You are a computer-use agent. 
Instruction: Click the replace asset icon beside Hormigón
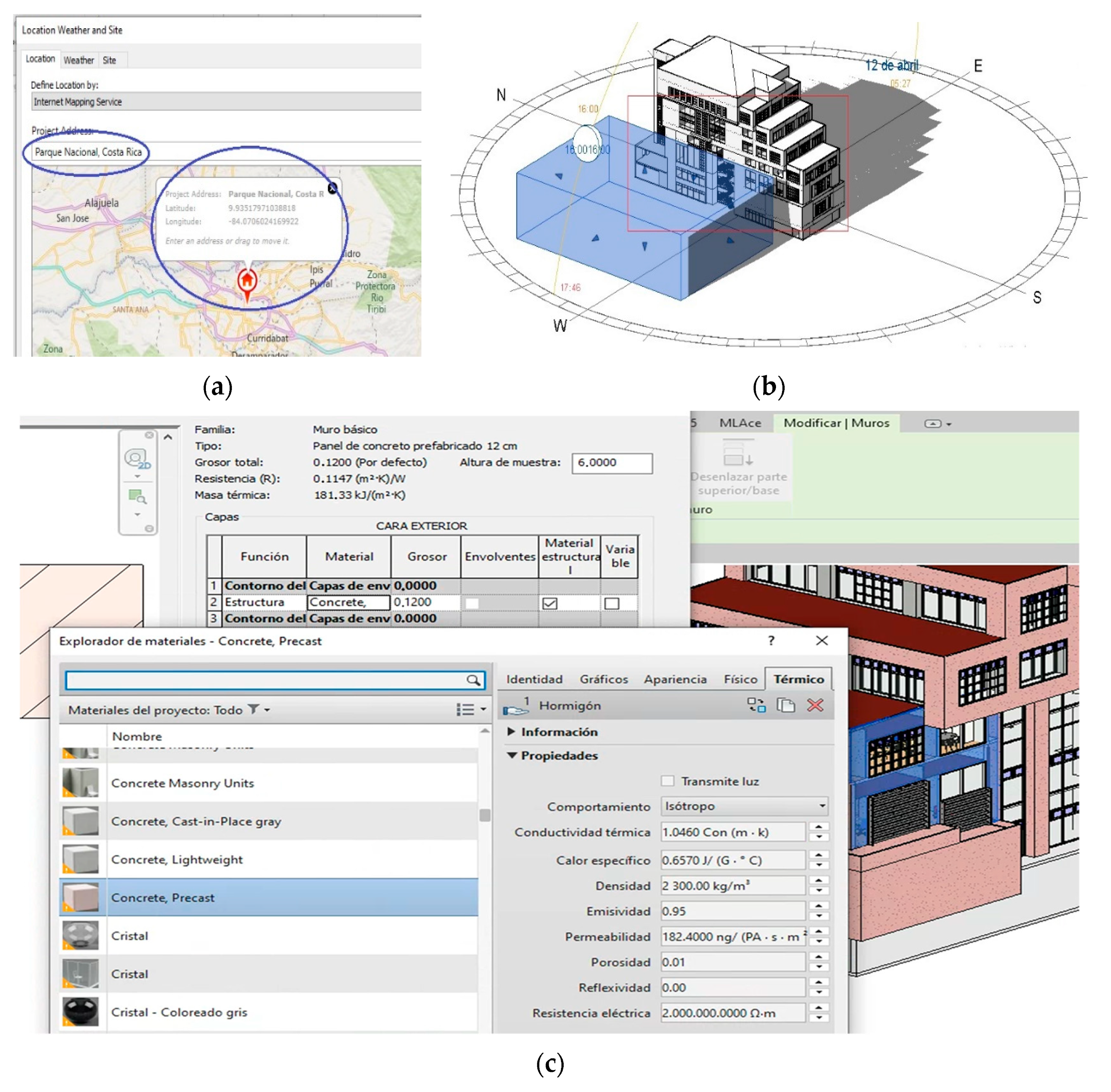pyautogui.click(x=756, y=705)
